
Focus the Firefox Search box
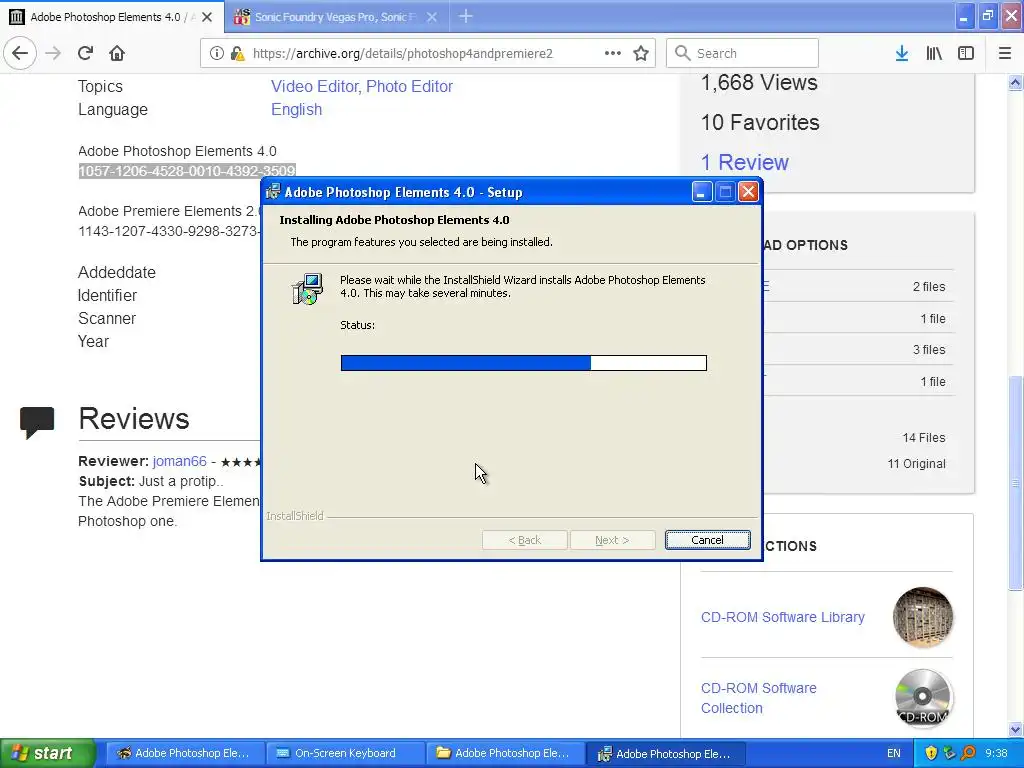click(742, 53)
